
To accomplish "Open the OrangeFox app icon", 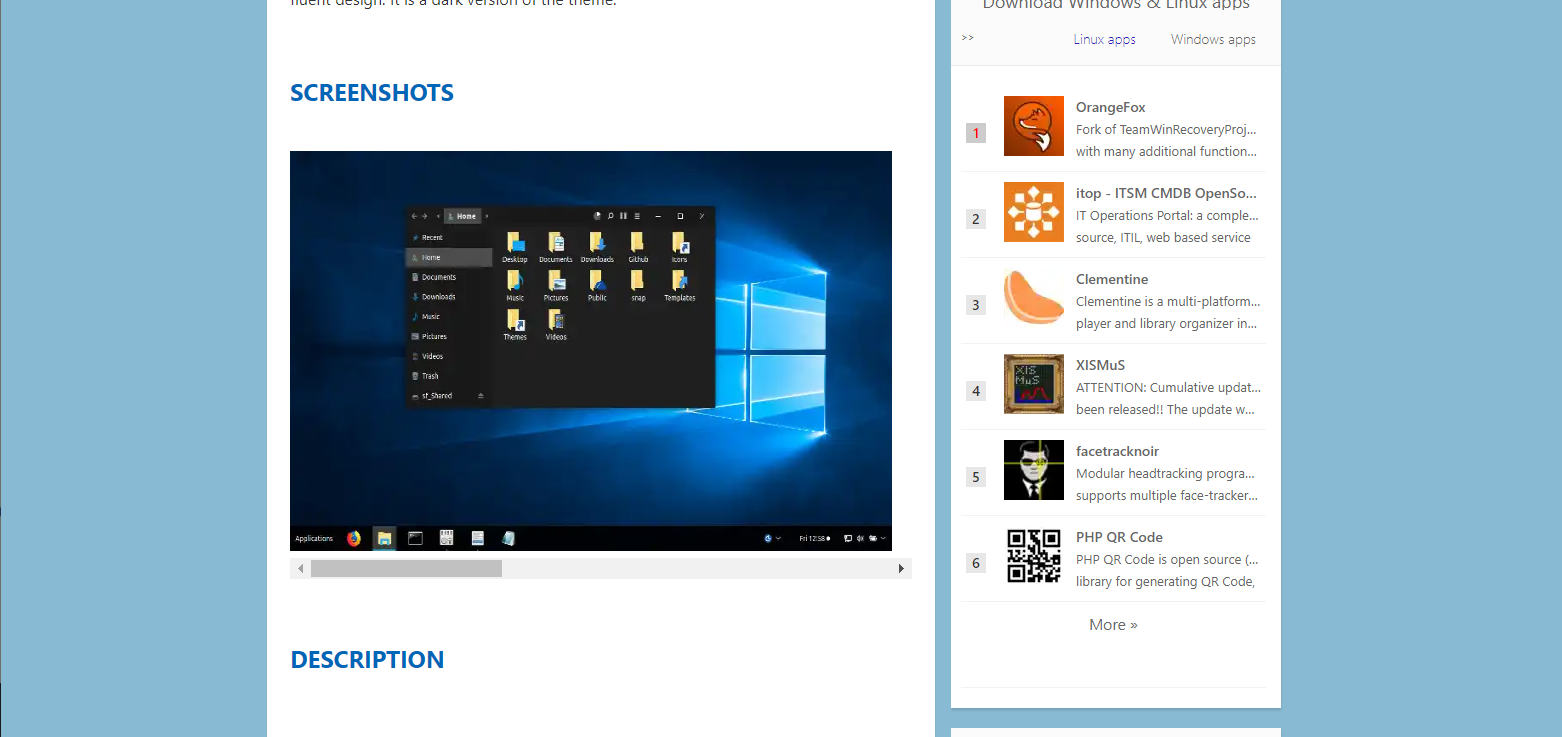I will coord(1034,126).
